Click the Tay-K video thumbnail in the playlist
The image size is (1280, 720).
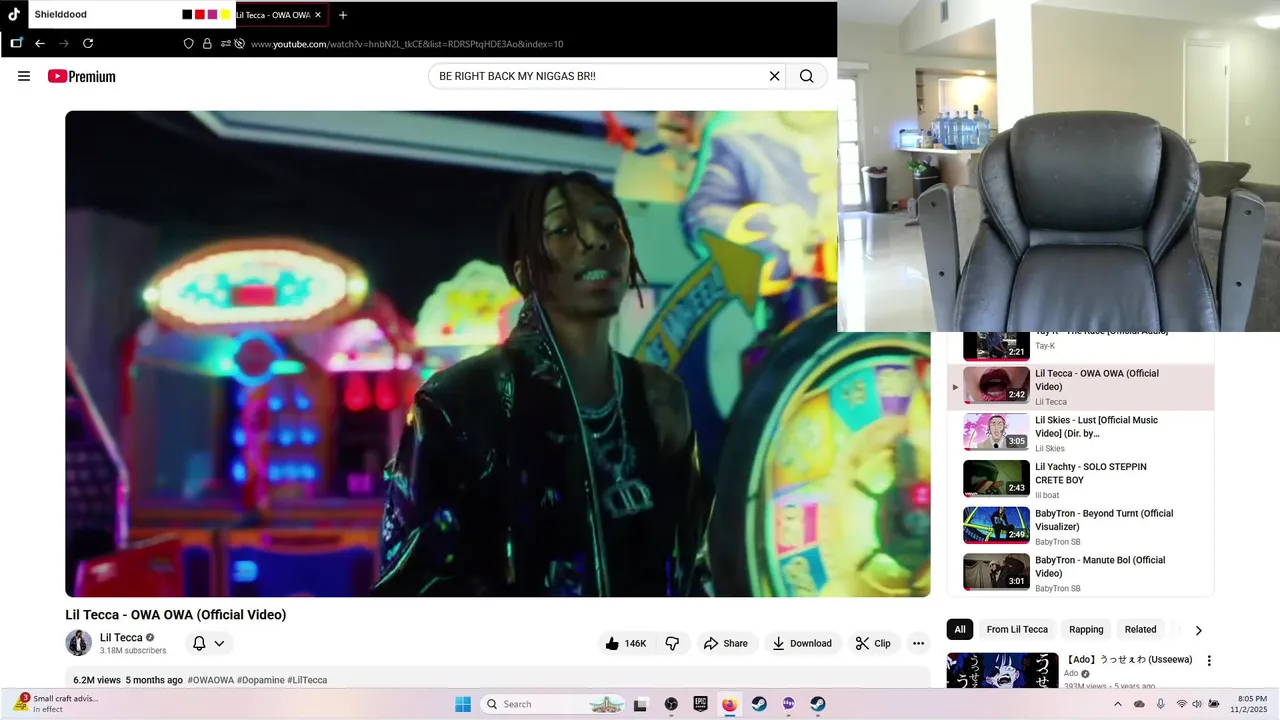point(996,346)
